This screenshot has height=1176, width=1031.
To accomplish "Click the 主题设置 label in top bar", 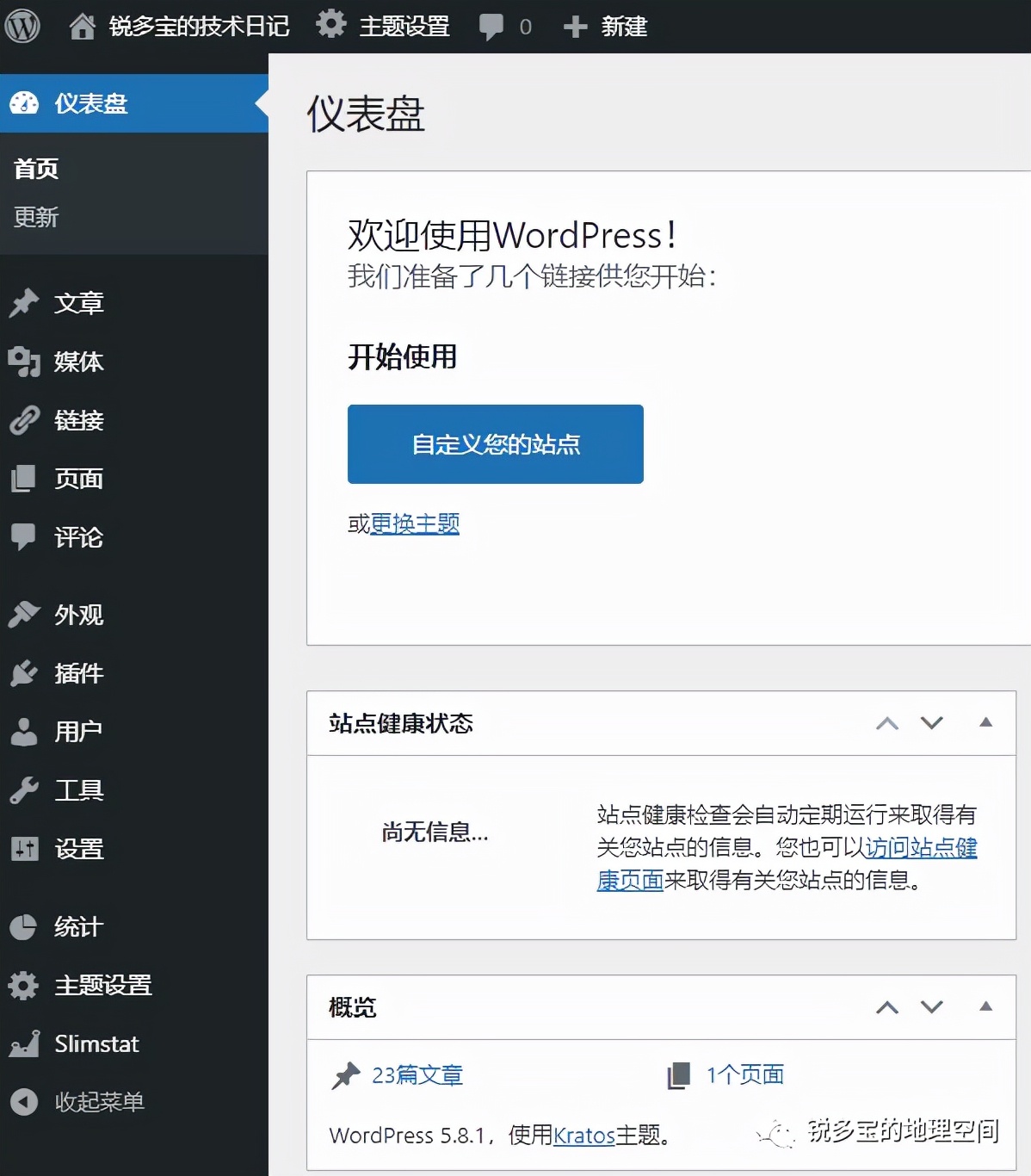I will [x=404, y=27].
